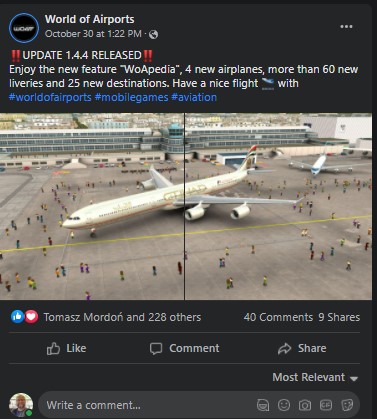The height and width of the screenshot is (419, 377).
Task: Insert a GIF into the comment
Action: point(326,405)
